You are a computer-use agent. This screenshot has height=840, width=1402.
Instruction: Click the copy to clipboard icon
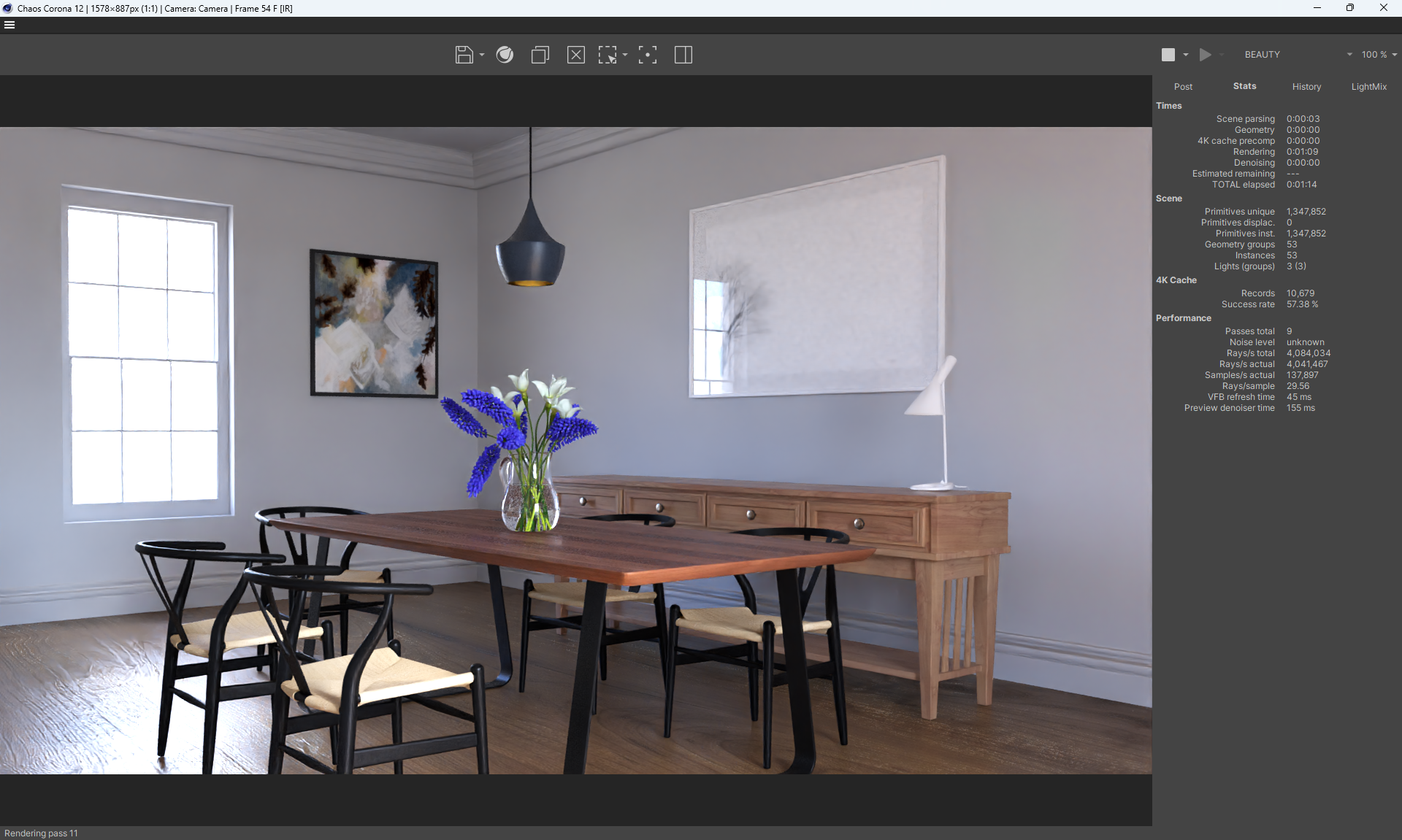point(540,55)
